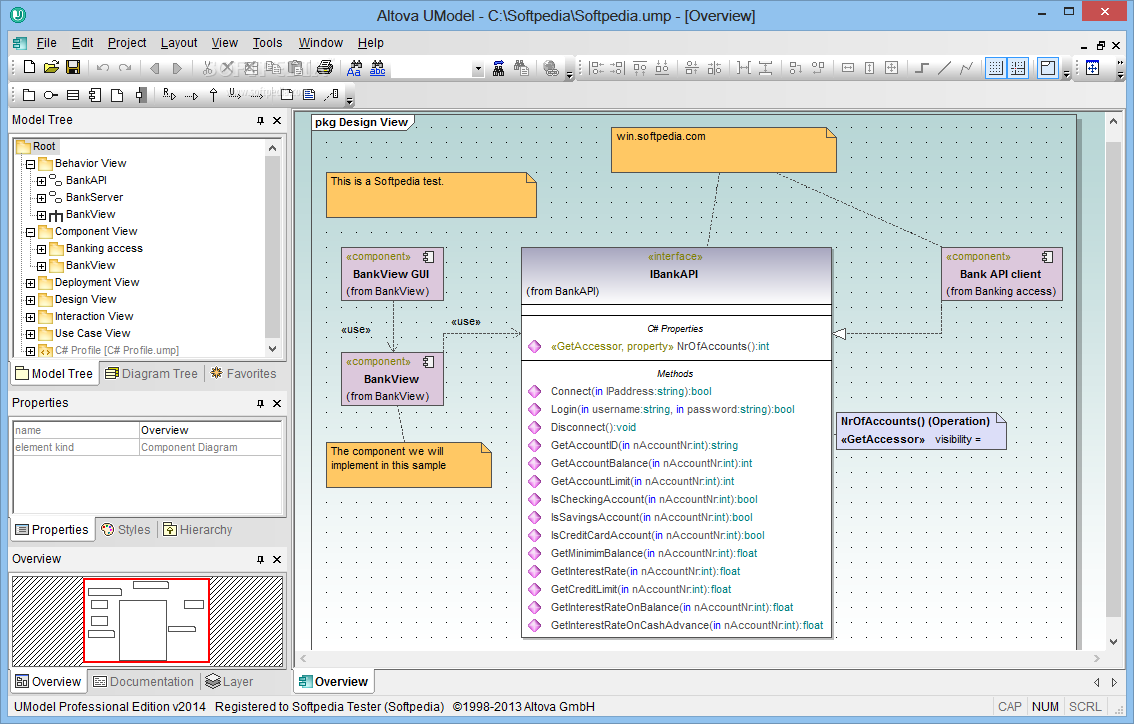Screen dimensions: 1134x724
Task: Select the Generalization up-arrow tool
Action: click(x=213, y=95)
